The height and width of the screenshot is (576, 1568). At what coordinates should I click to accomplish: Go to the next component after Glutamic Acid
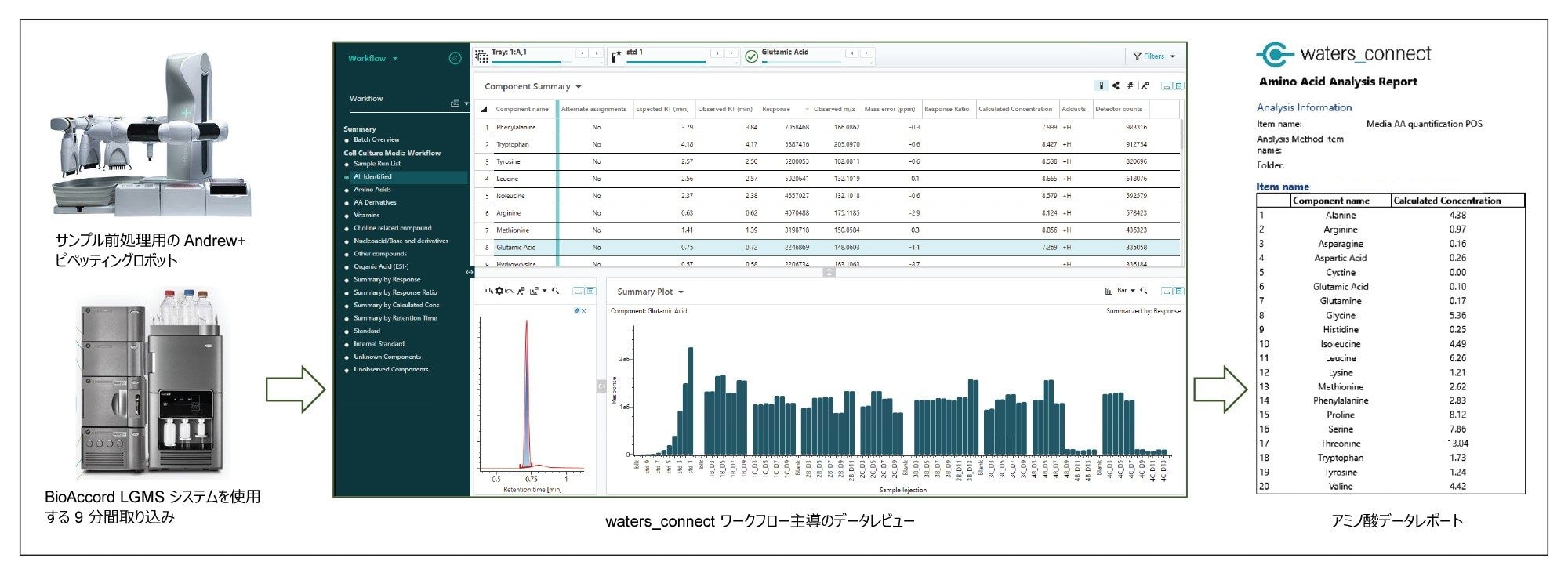pos(866,53)
